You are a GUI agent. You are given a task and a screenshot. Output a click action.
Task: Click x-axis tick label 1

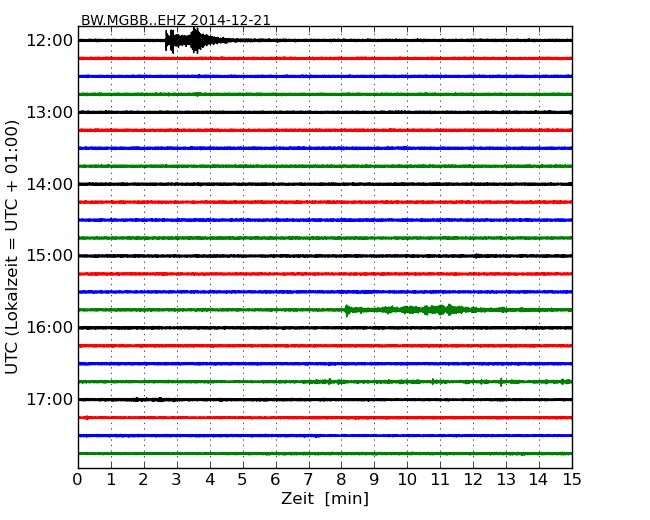(111, 480)
